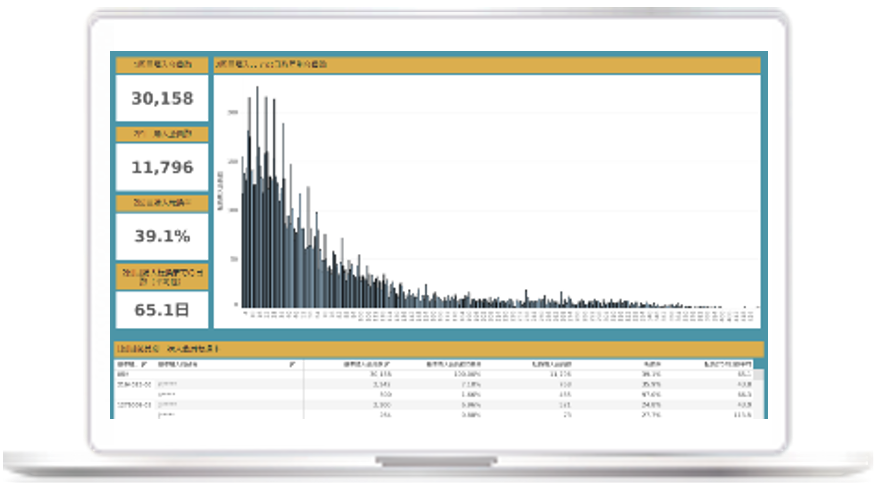Click the gold header above the 11,796 card
This screenshot has width=876, height=483.
click(x=161, y=133)
